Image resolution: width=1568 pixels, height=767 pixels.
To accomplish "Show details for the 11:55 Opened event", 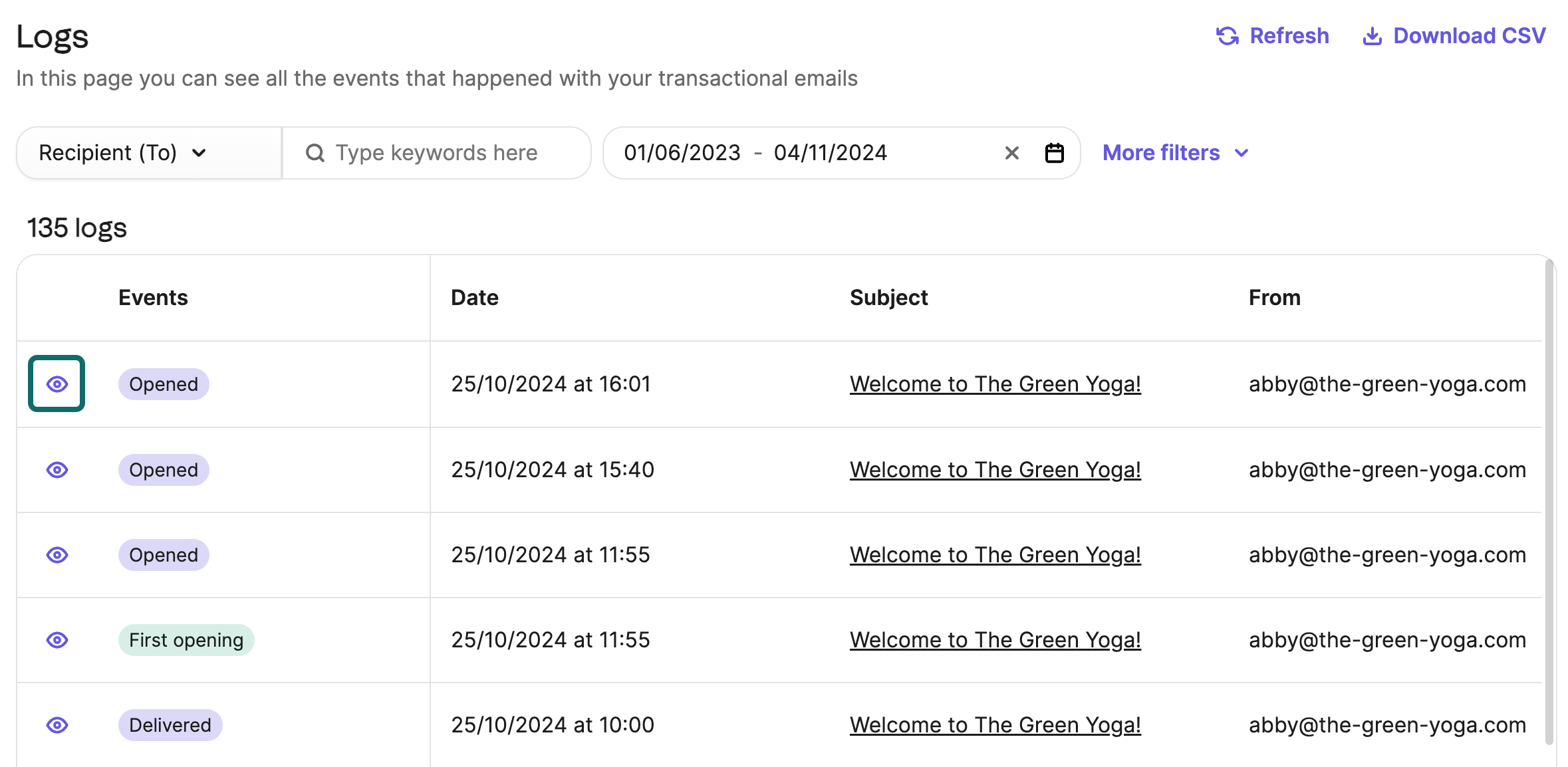I will [x=57, y=555].
